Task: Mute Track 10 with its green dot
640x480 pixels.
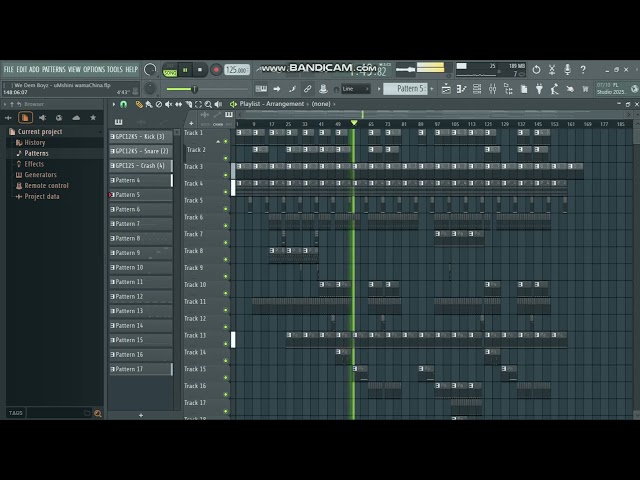Action: (226, 293)
